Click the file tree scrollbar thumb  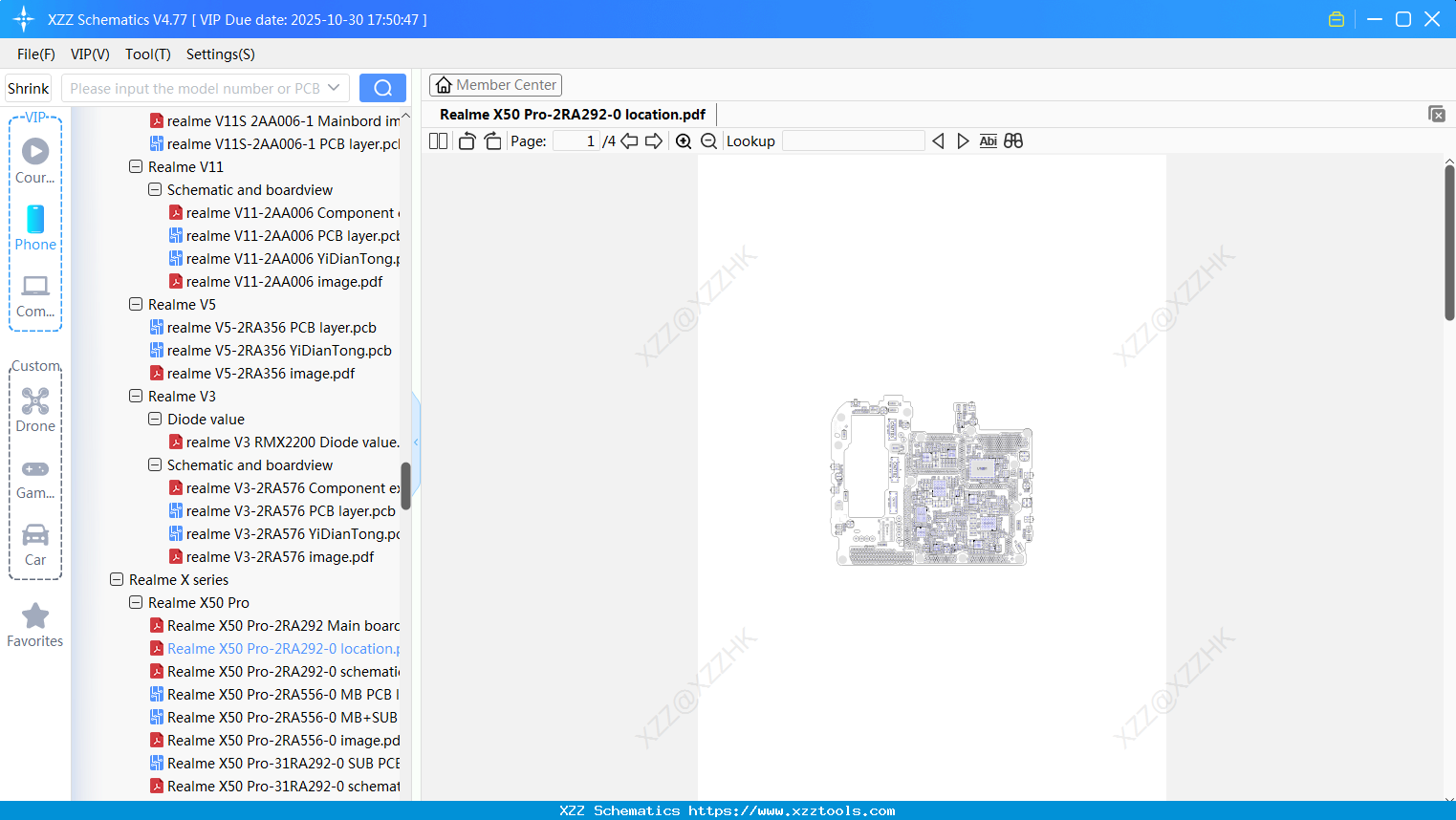(405, 486)
